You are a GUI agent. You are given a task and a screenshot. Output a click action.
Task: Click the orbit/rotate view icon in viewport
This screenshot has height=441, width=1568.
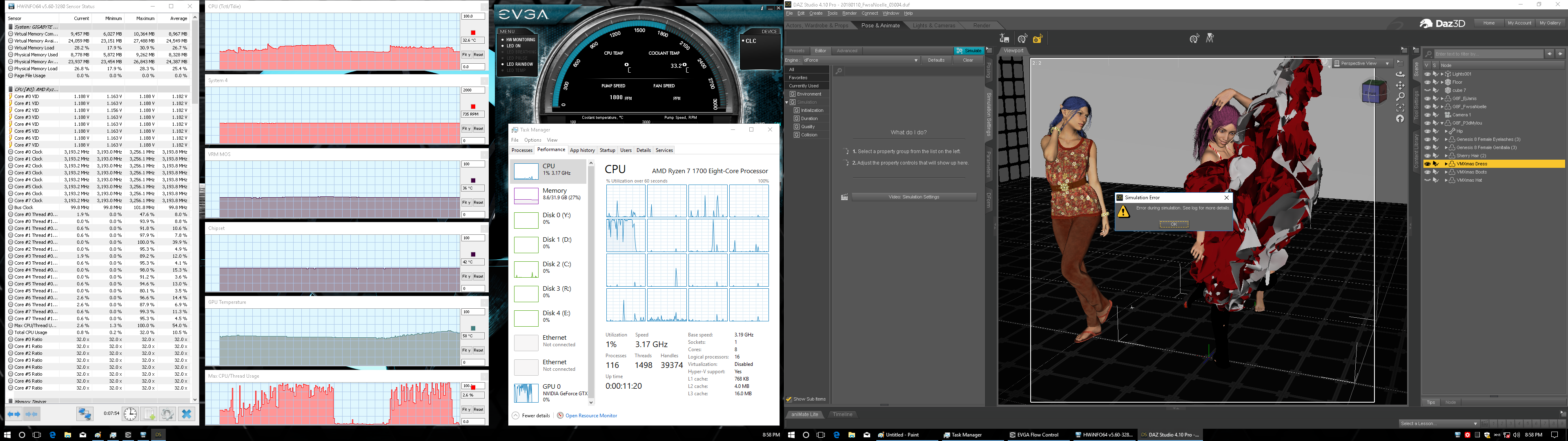(1400, 73)
